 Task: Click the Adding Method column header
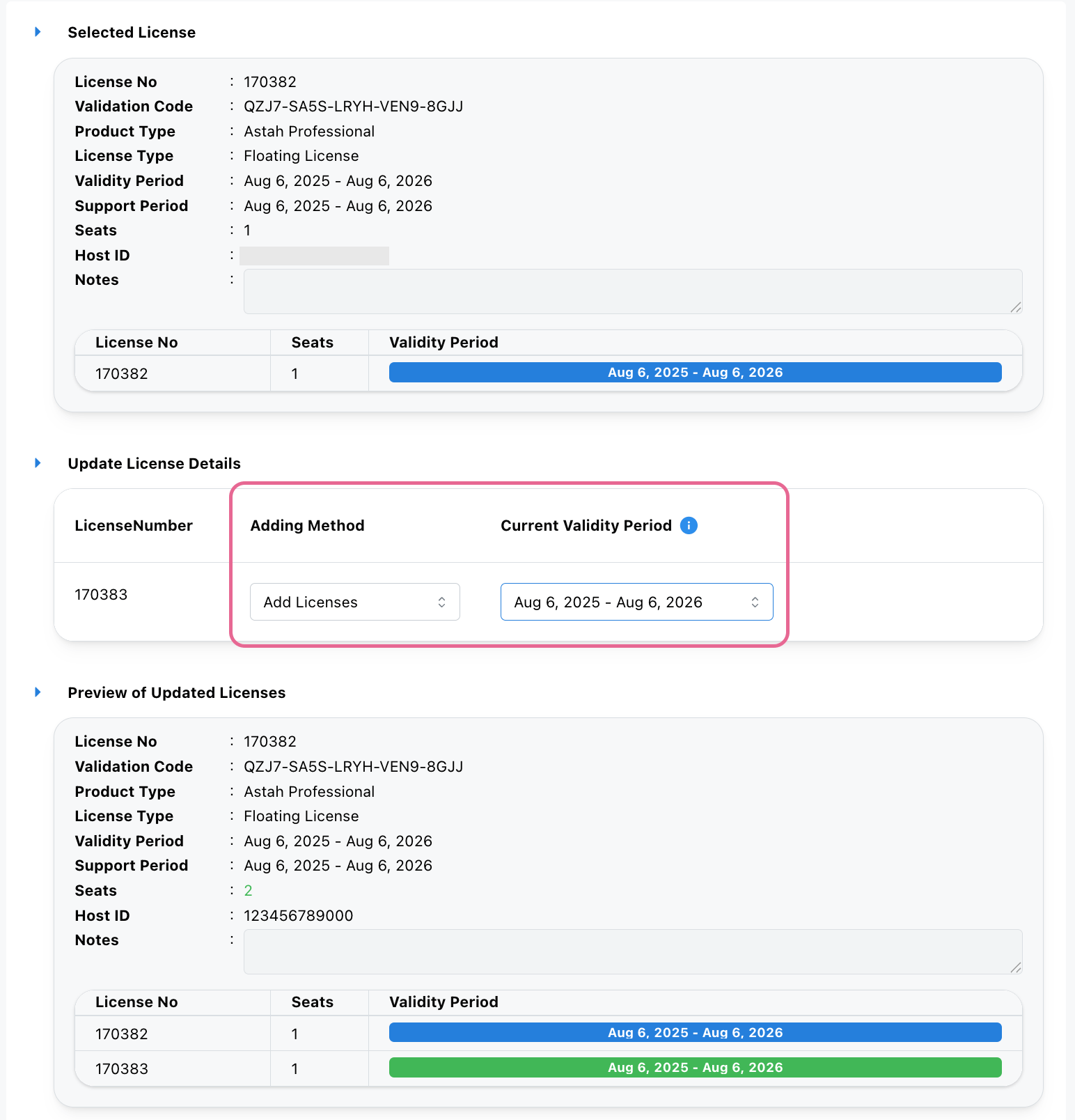click(307, 526)
